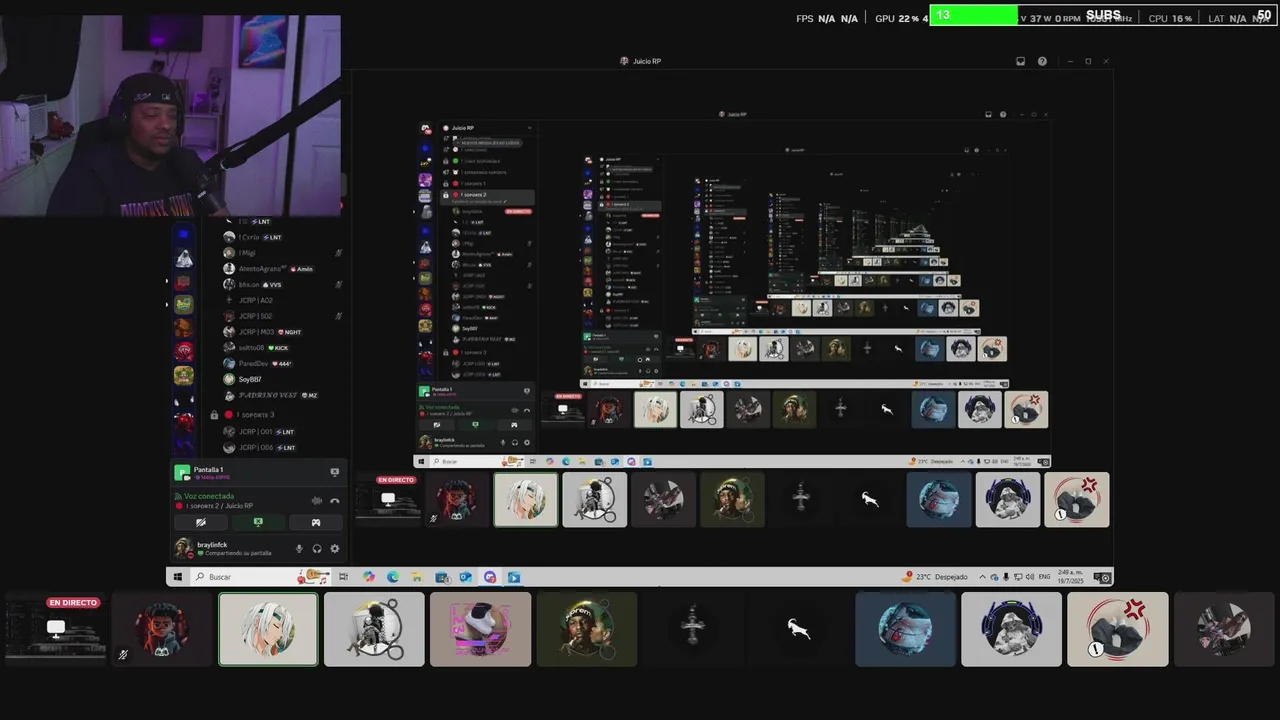
Task: Select the headphones figure tile in the bottommost row
Action: [x=1011, y=629]
